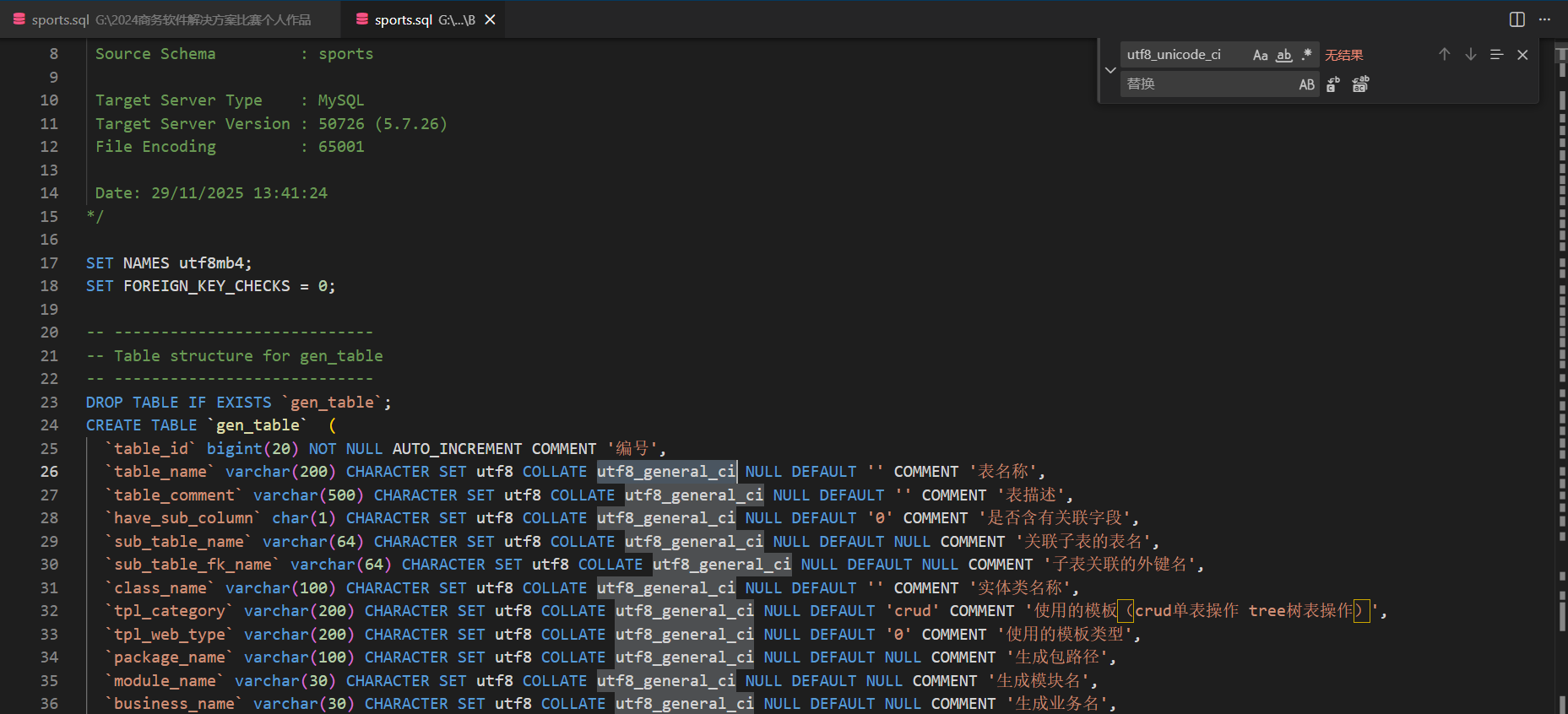The image size is (1568, 714).
Task: Click the SQL file icon on active tab
Action: point(362,19)
